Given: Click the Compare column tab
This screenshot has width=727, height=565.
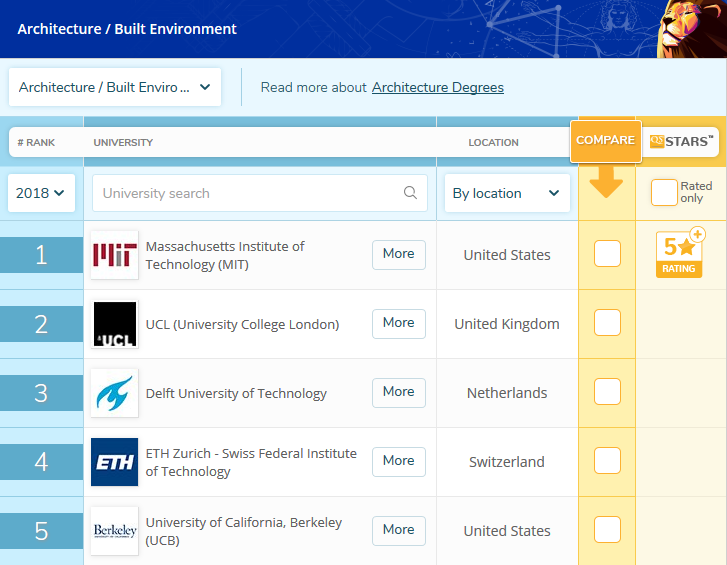Looking at the screenshot, I should click(606, 140).
